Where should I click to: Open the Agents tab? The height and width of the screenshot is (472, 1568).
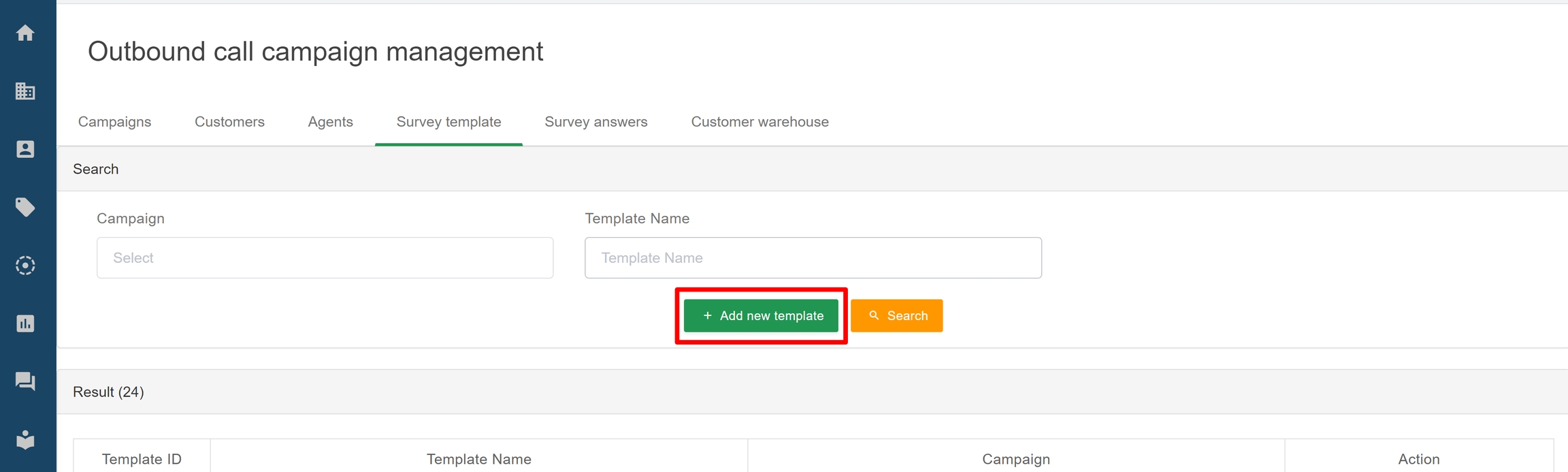point(330,122)
